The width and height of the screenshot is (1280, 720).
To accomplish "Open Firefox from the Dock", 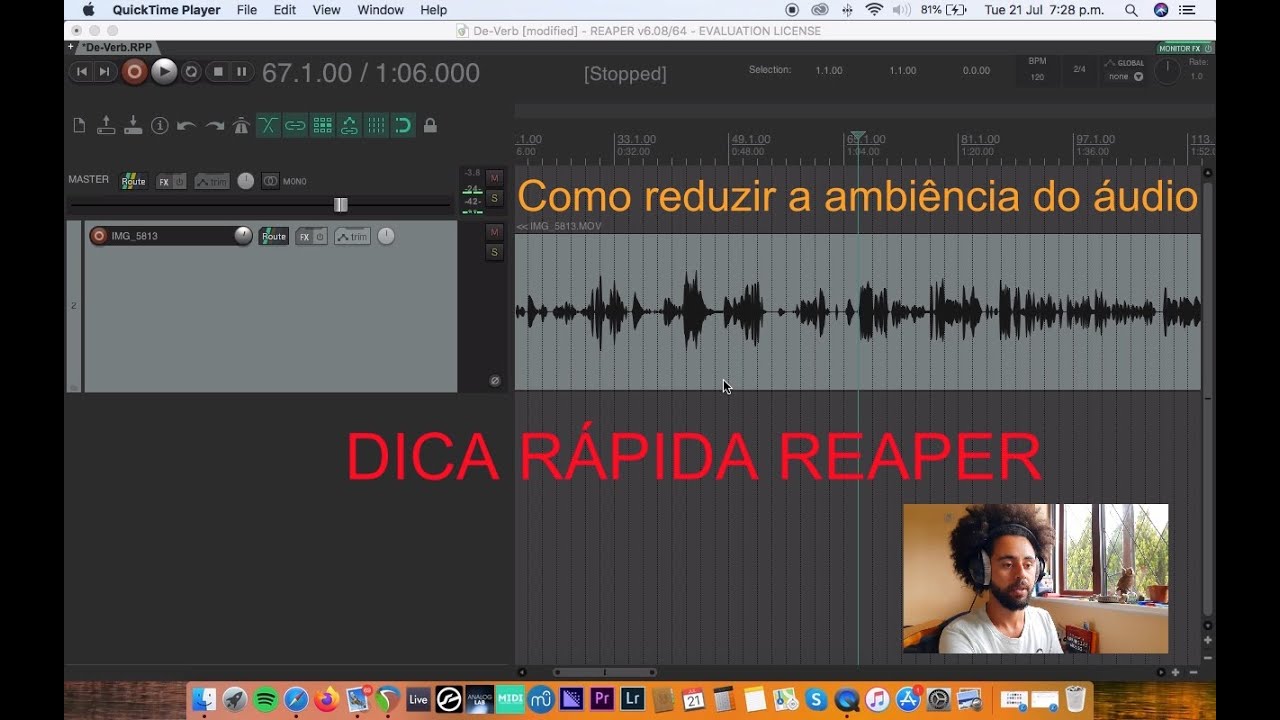I will pyautogui.click(x=327, y=700).
